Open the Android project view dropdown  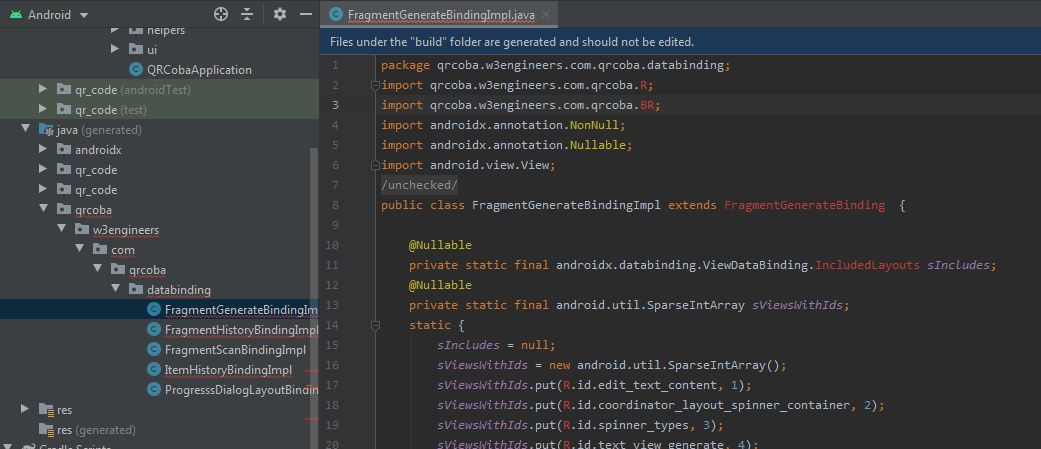(58, 15)
